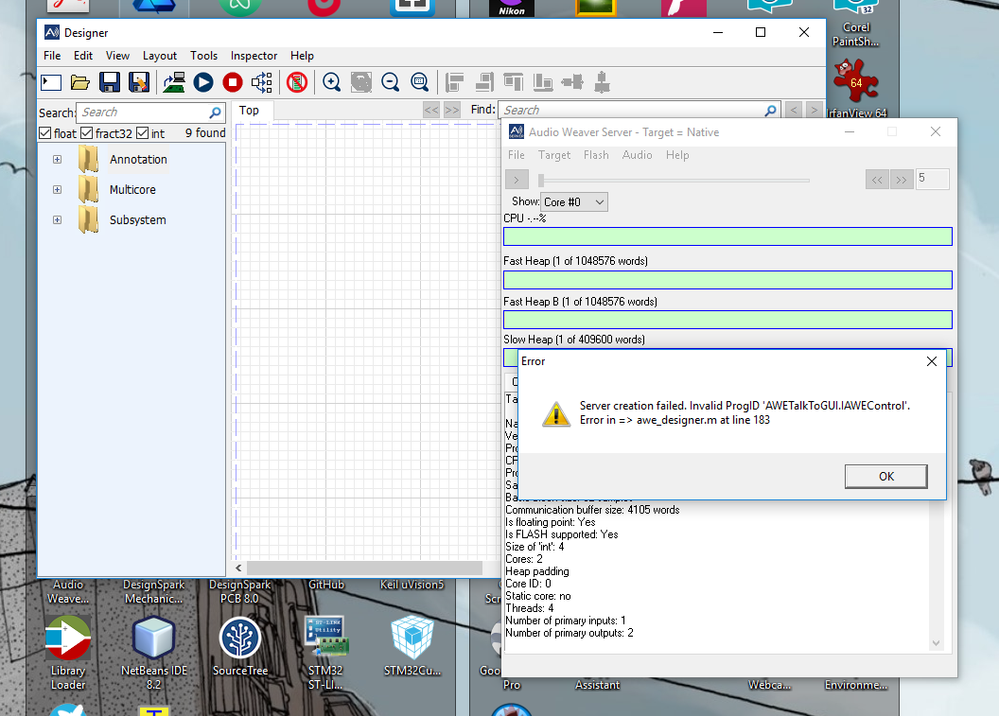The image size is (999, 716).
Task: Stop the design with the red Stop icon
Action: point(233,82)
